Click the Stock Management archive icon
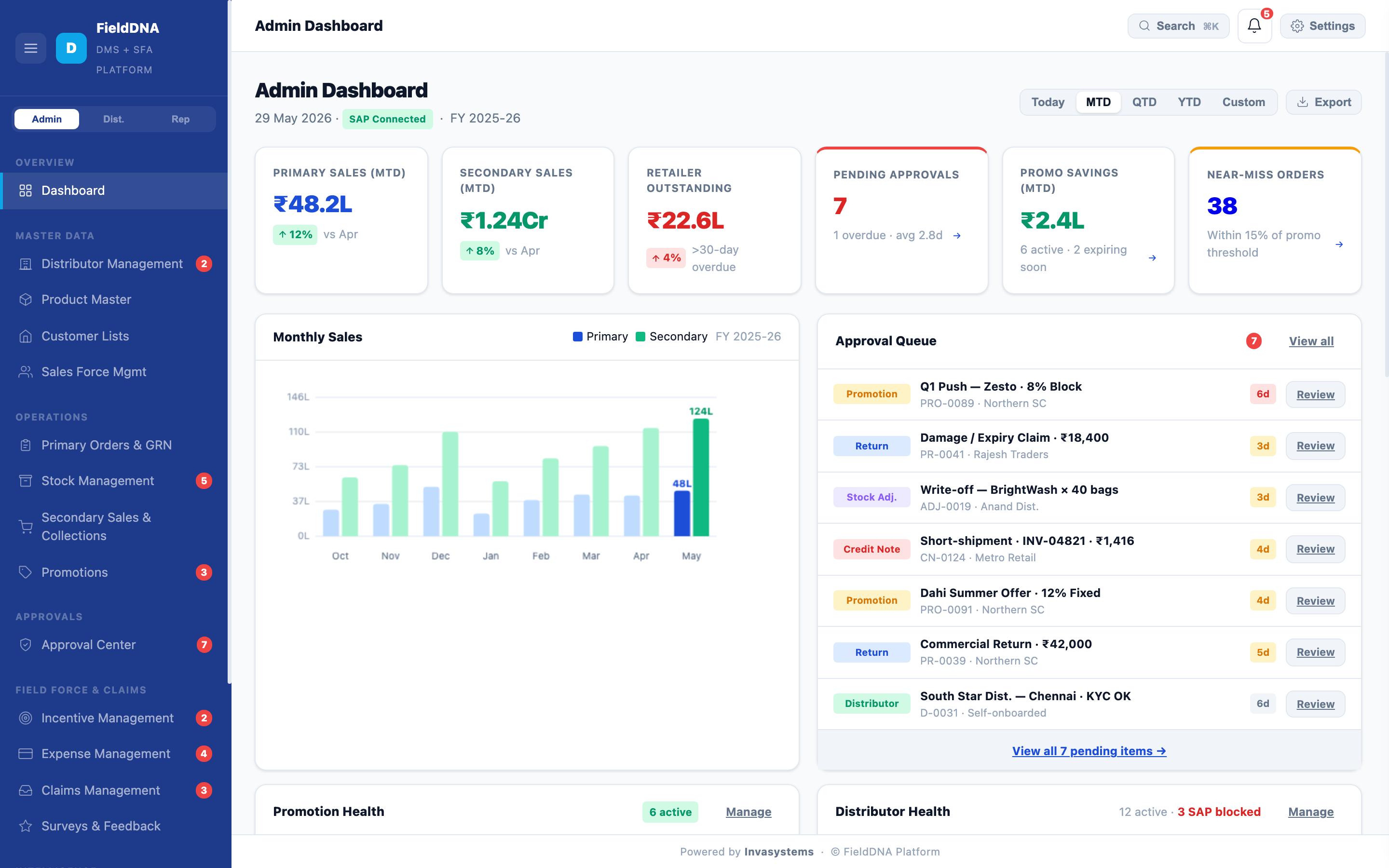 point(25,480)
